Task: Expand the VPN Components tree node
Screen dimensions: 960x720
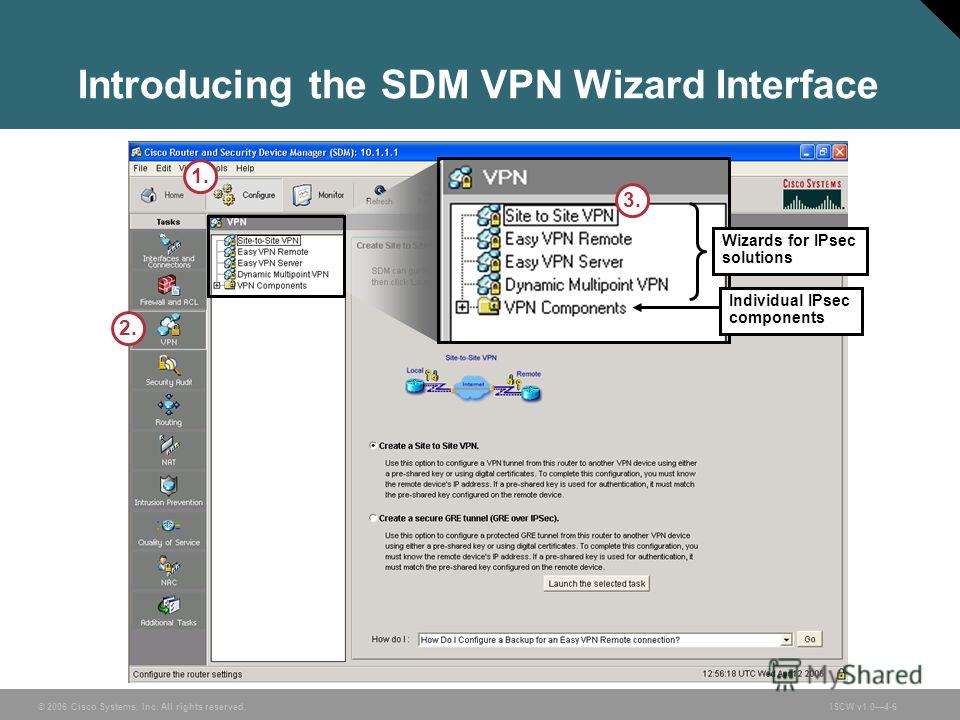Action: (x=217, y=285)
